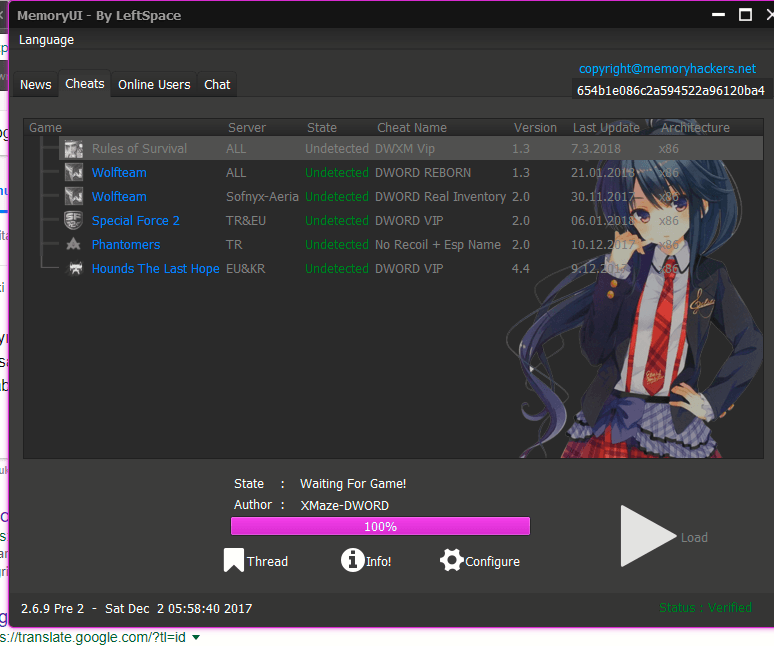The image size is (774, 646).
Task: Click the Hounds The Last Hope icon
Action: [x=76, y=268]
